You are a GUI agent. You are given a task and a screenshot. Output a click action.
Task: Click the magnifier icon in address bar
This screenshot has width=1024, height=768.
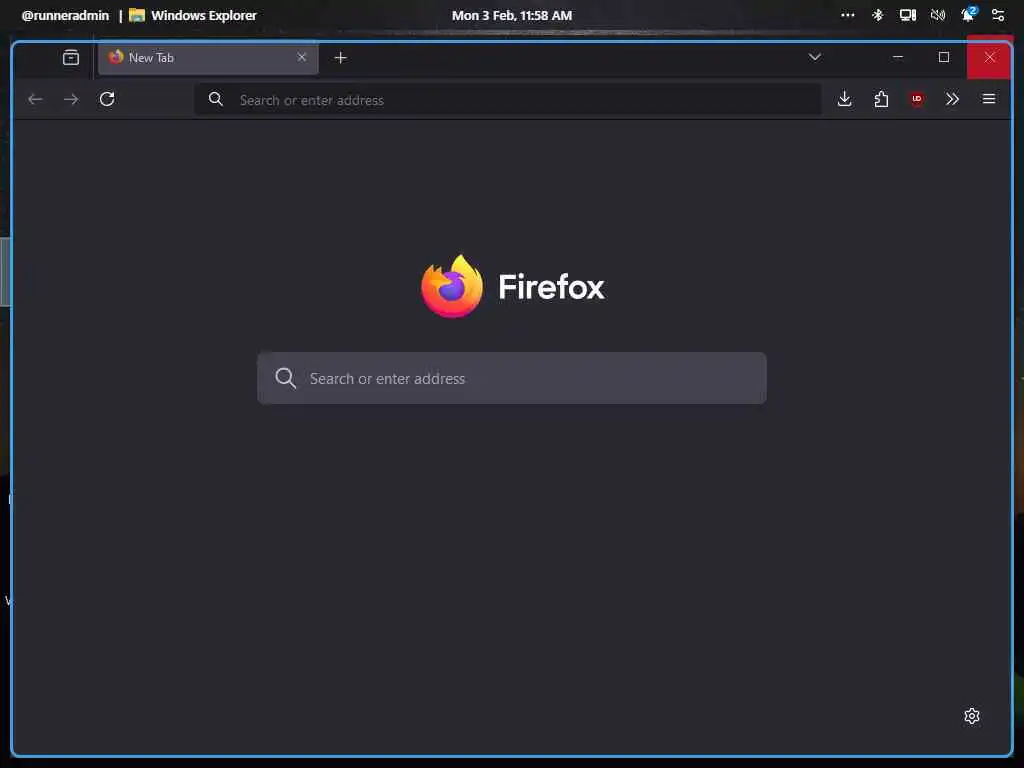pos(216,99)
